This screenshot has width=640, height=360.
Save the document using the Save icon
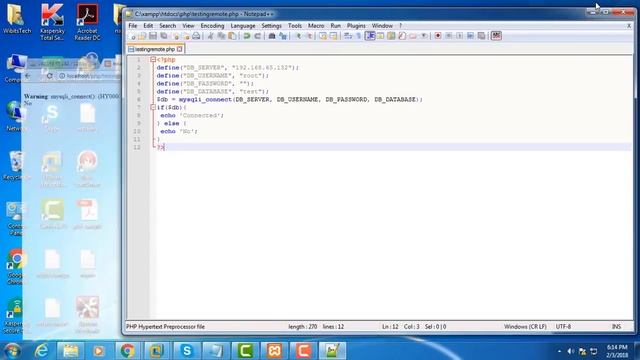point(153,36)
